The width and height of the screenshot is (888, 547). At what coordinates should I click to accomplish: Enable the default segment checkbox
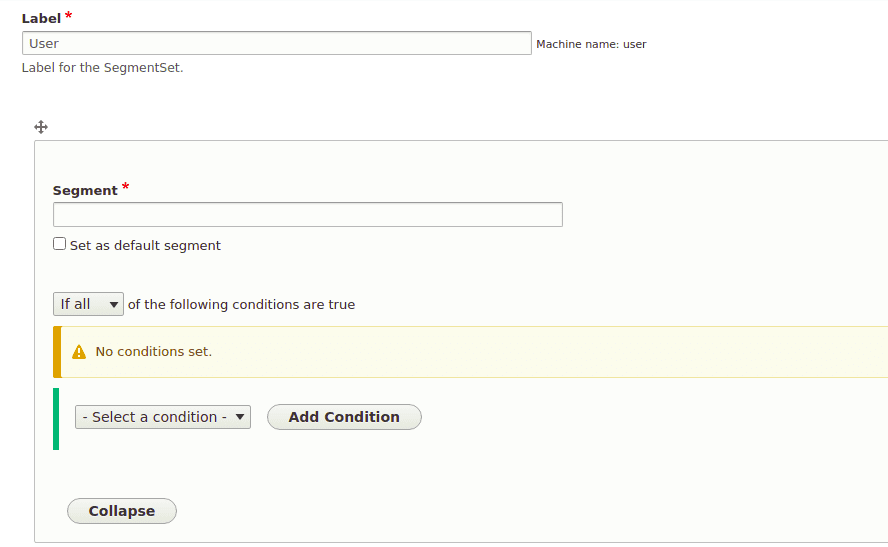coord(60,244)
